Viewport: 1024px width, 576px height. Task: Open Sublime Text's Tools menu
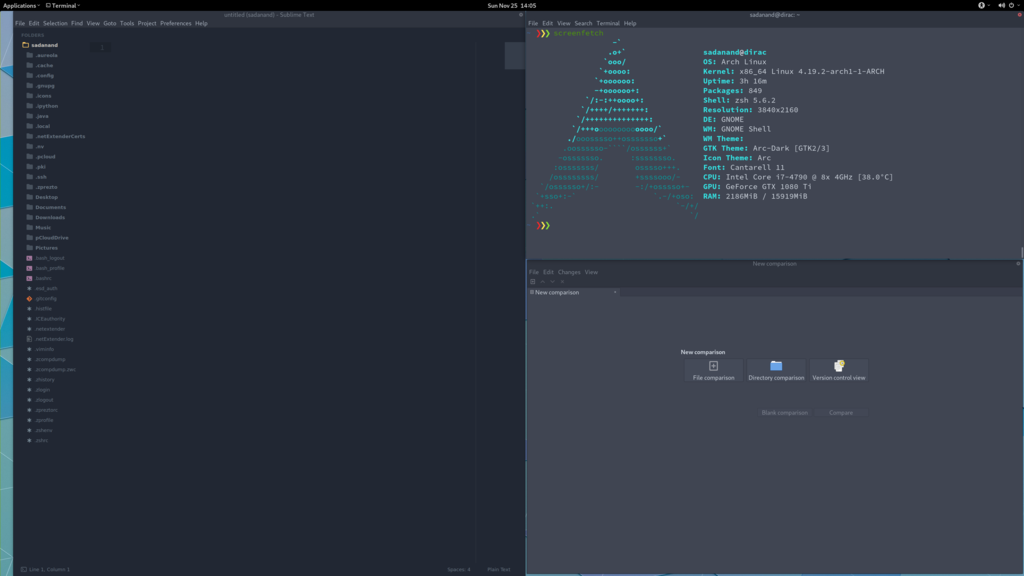[127, 24]
